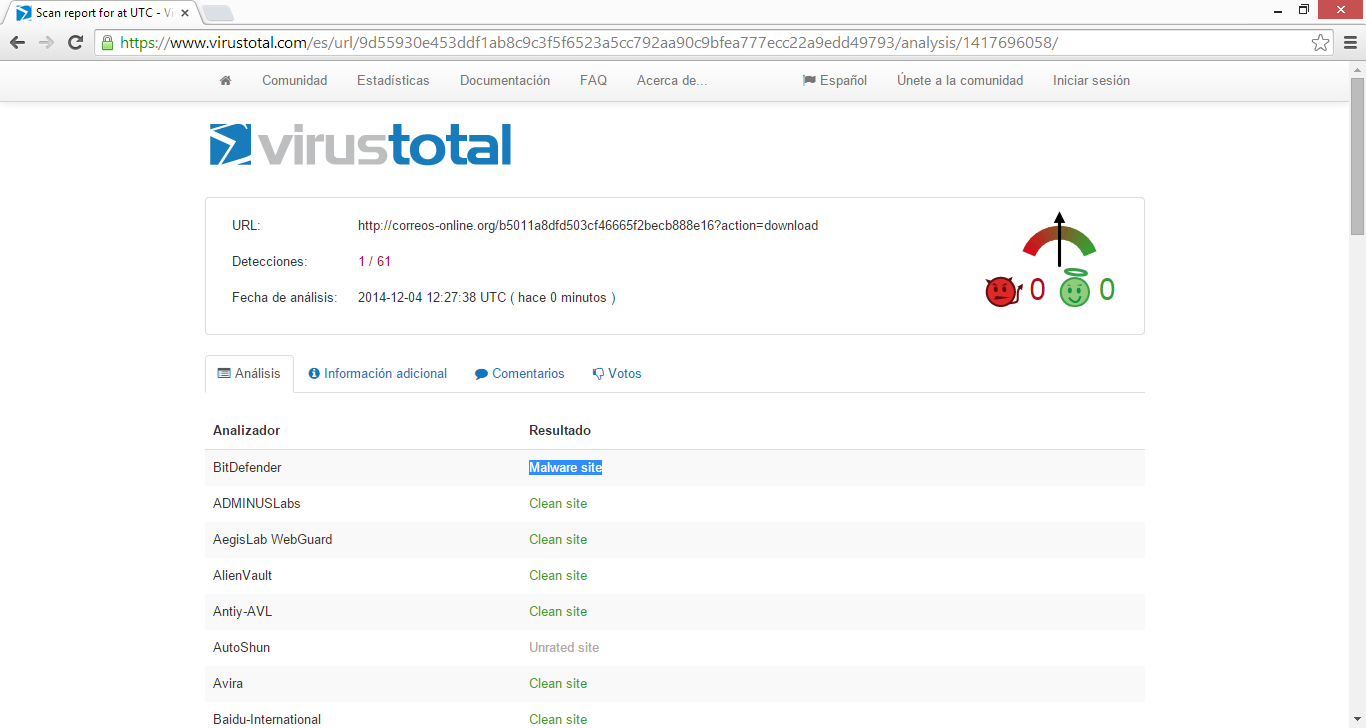Click the vertical scrollbar thumb
Image resolution: width=1366 pixels, height=728 pixels.
click(1357, 157)
